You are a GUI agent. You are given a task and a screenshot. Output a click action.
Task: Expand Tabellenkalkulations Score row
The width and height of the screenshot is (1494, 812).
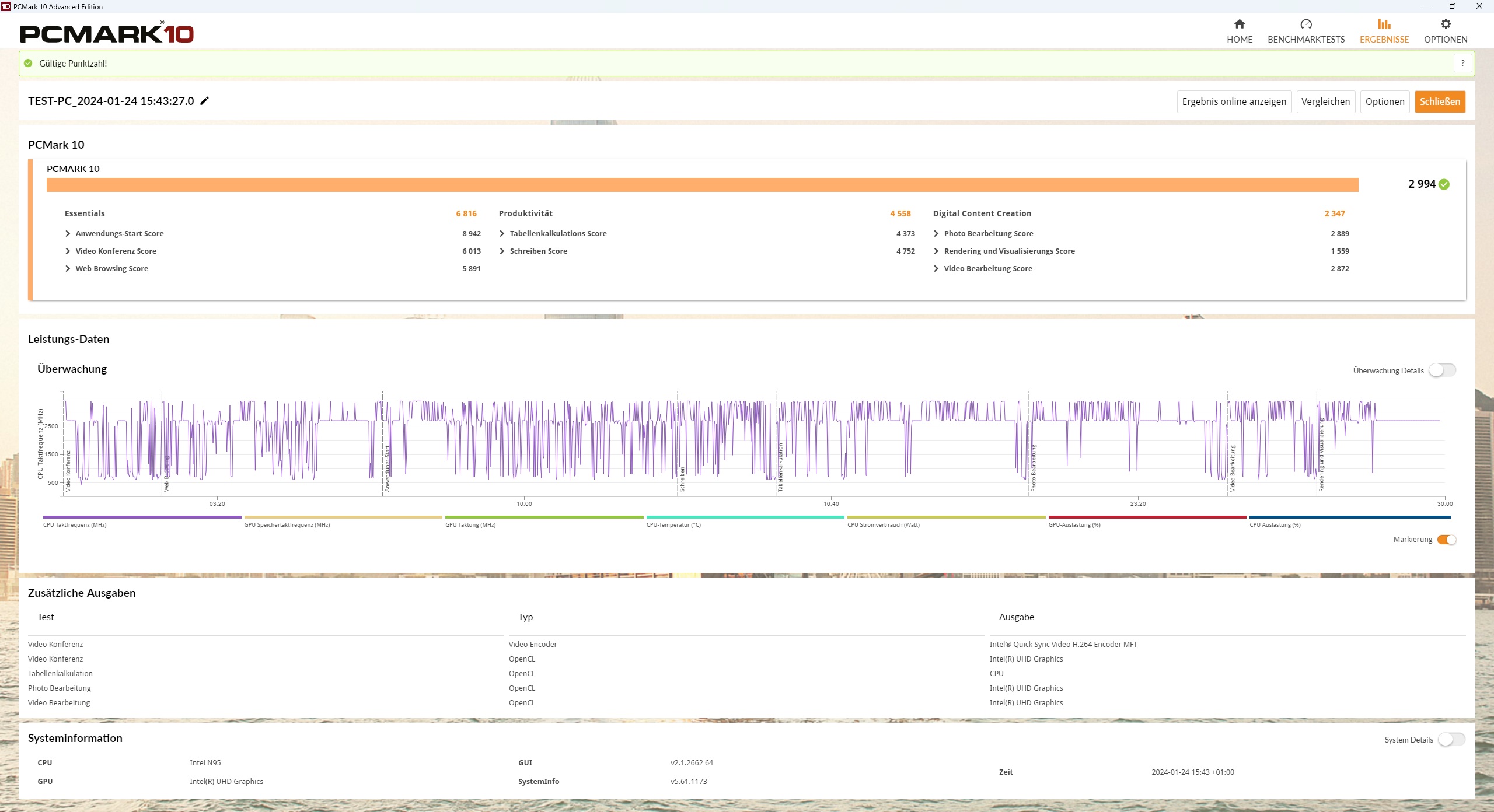502,234
